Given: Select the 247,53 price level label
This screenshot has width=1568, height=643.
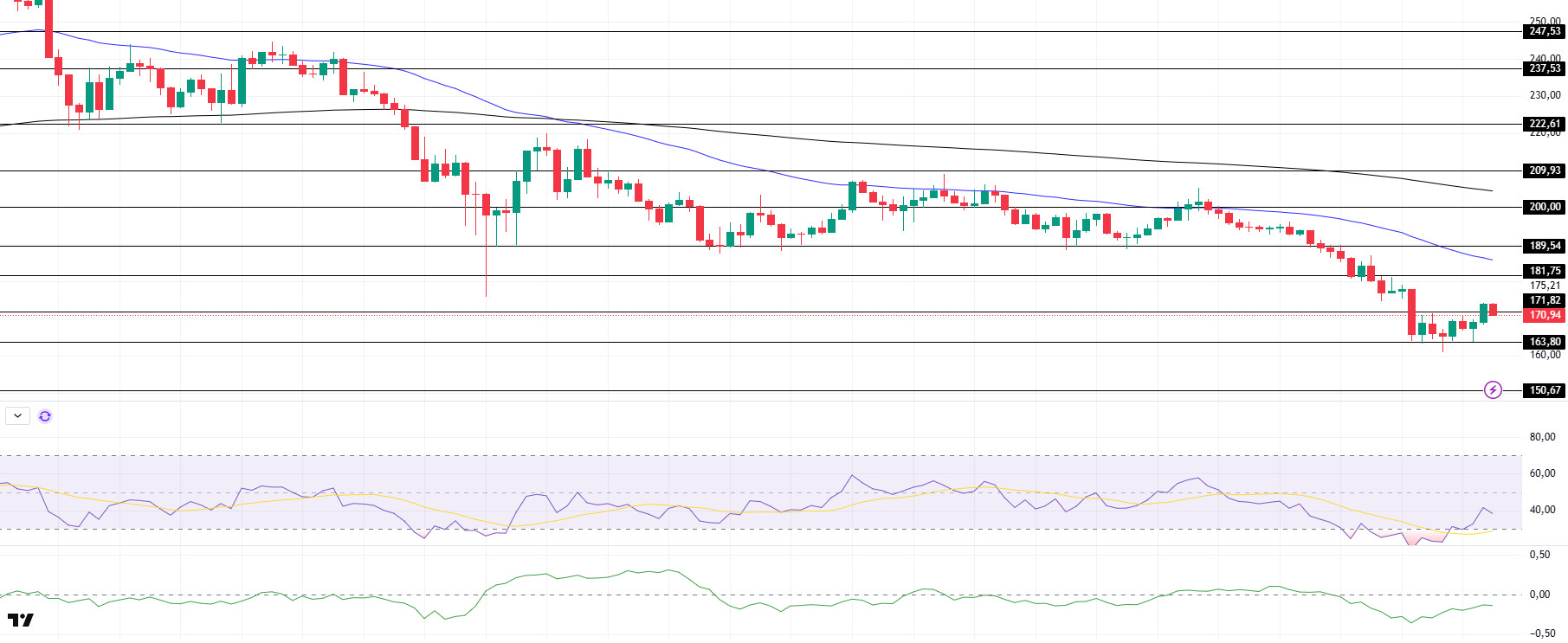Looking at the screenshot, I should click(x=1544, y=32).
